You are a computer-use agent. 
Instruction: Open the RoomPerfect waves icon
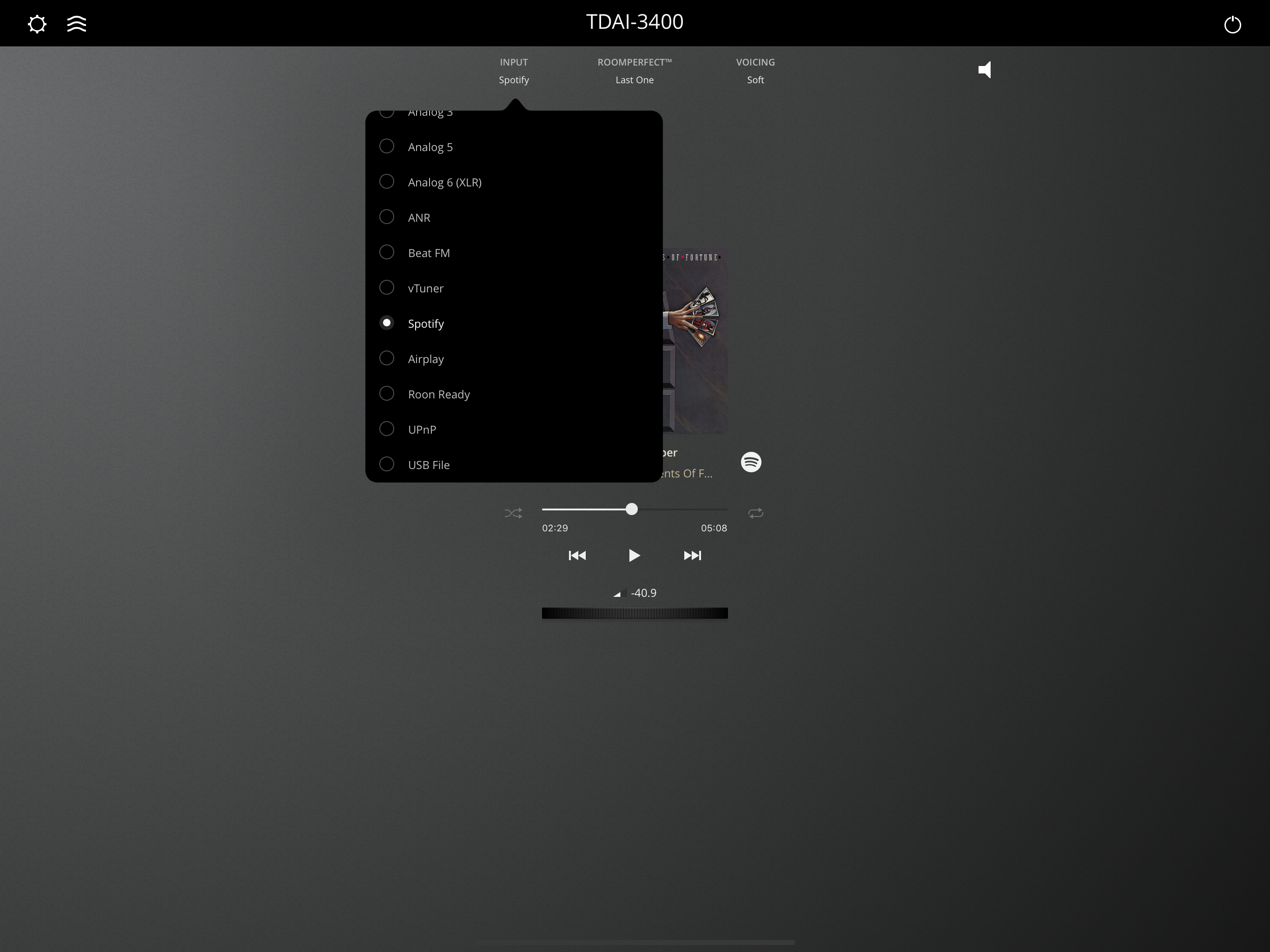point(76,24)
